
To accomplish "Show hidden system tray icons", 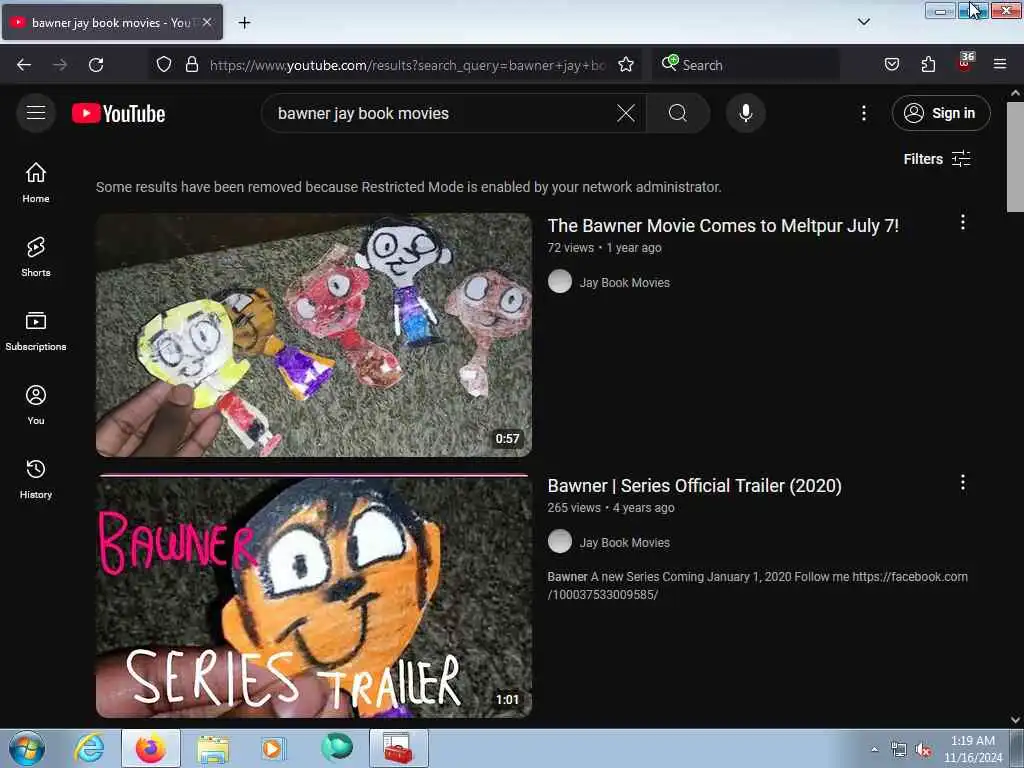I will (x=874, y=750).
